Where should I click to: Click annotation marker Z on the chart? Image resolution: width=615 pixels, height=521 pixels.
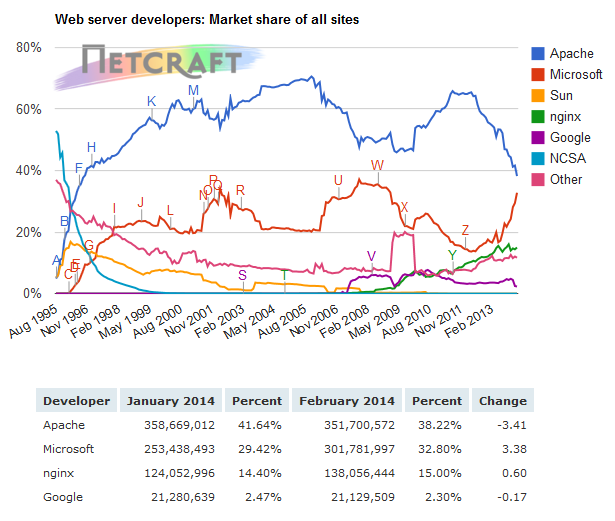[465, 231]
